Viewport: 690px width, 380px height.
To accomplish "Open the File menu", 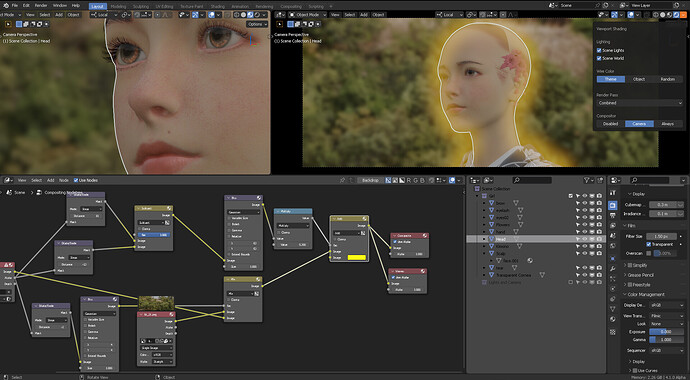I will coord(15,6).
